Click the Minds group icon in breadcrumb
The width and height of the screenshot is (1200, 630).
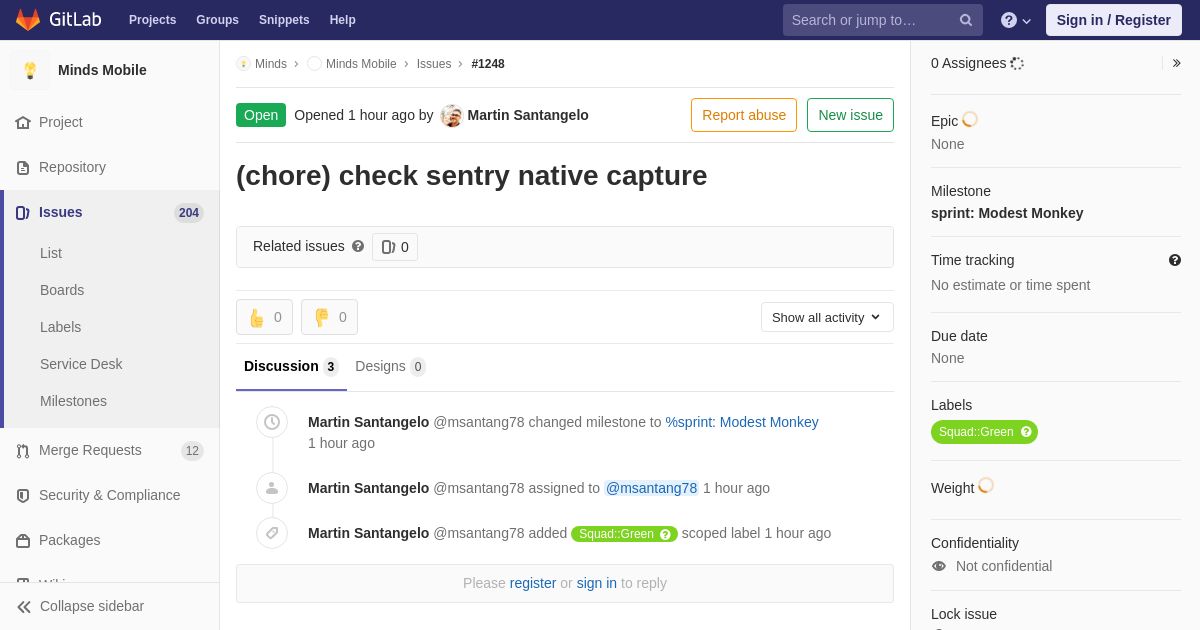[243, 64]
